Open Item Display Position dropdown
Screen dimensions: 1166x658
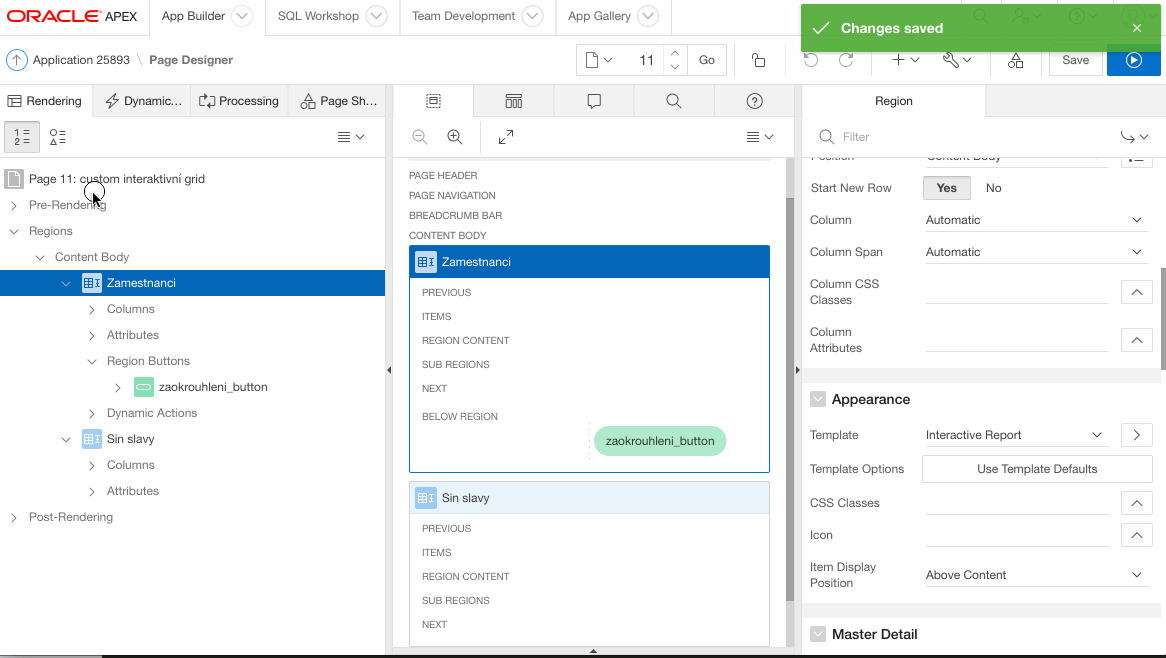tap(1034, 575)
